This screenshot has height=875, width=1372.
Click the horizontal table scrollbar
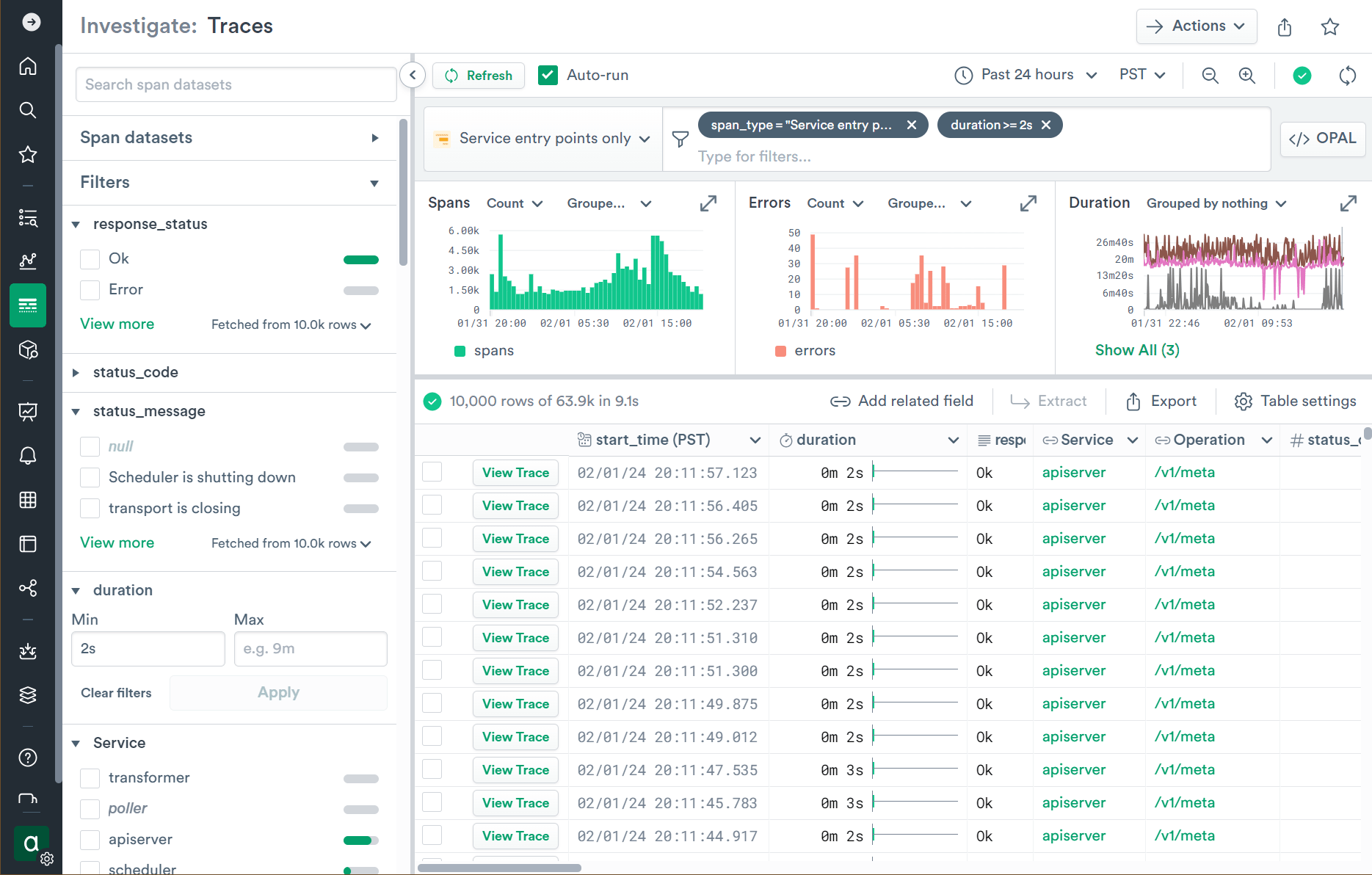pos(499,868)
